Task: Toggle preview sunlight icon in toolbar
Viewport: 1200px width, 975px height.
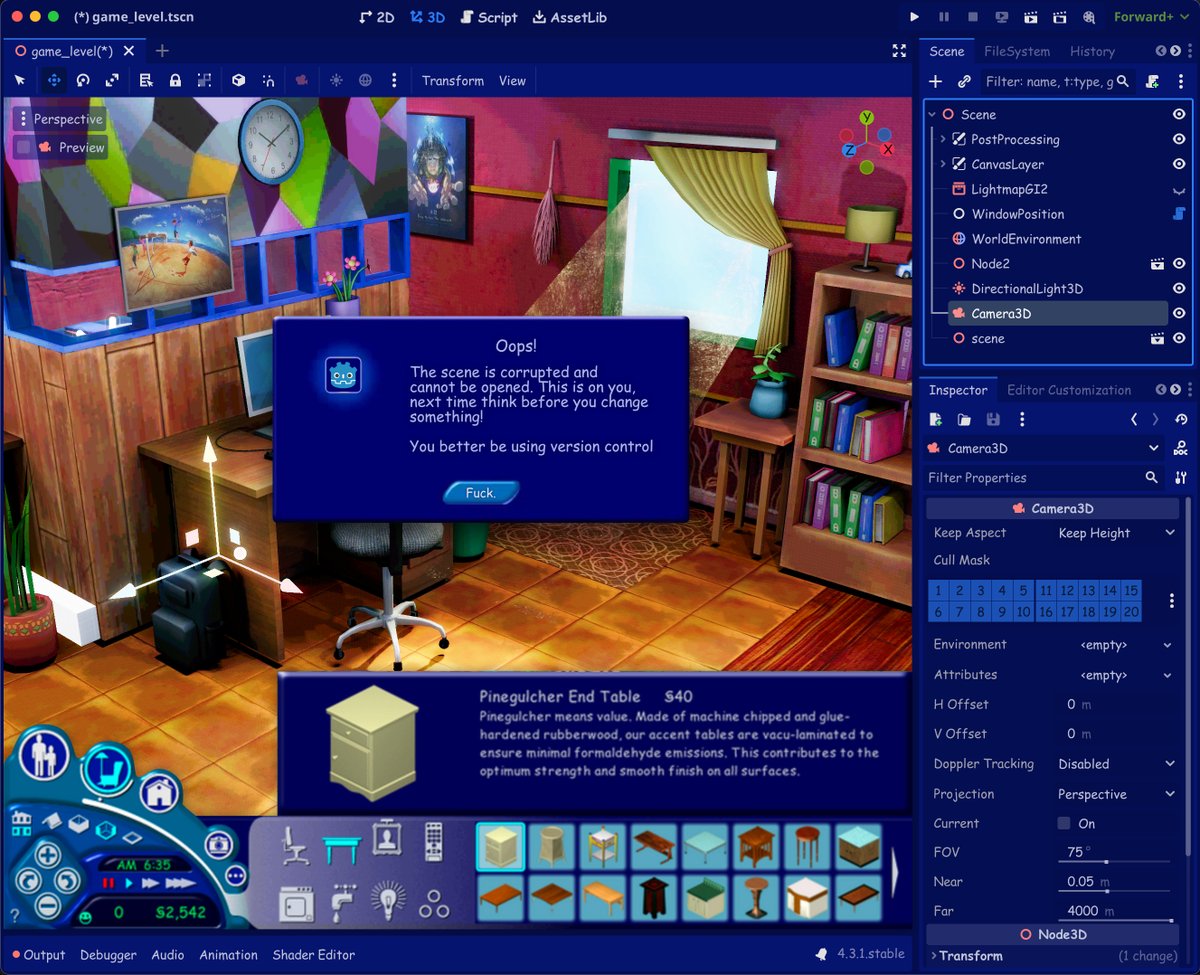Action: [x=335, y=81]
